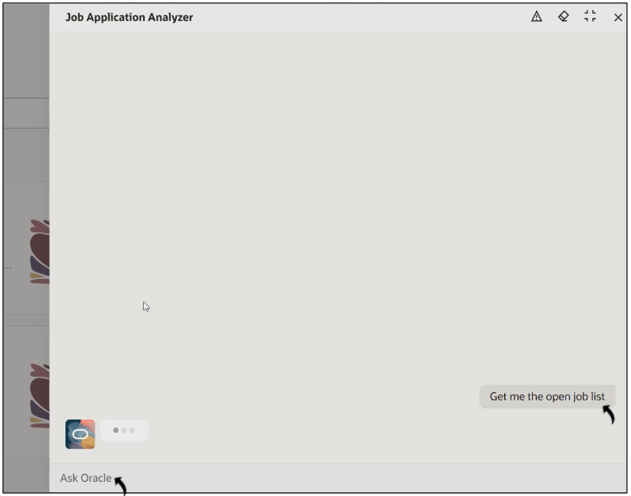Click the darkest first dot in typing indicator

coord(115,430)
